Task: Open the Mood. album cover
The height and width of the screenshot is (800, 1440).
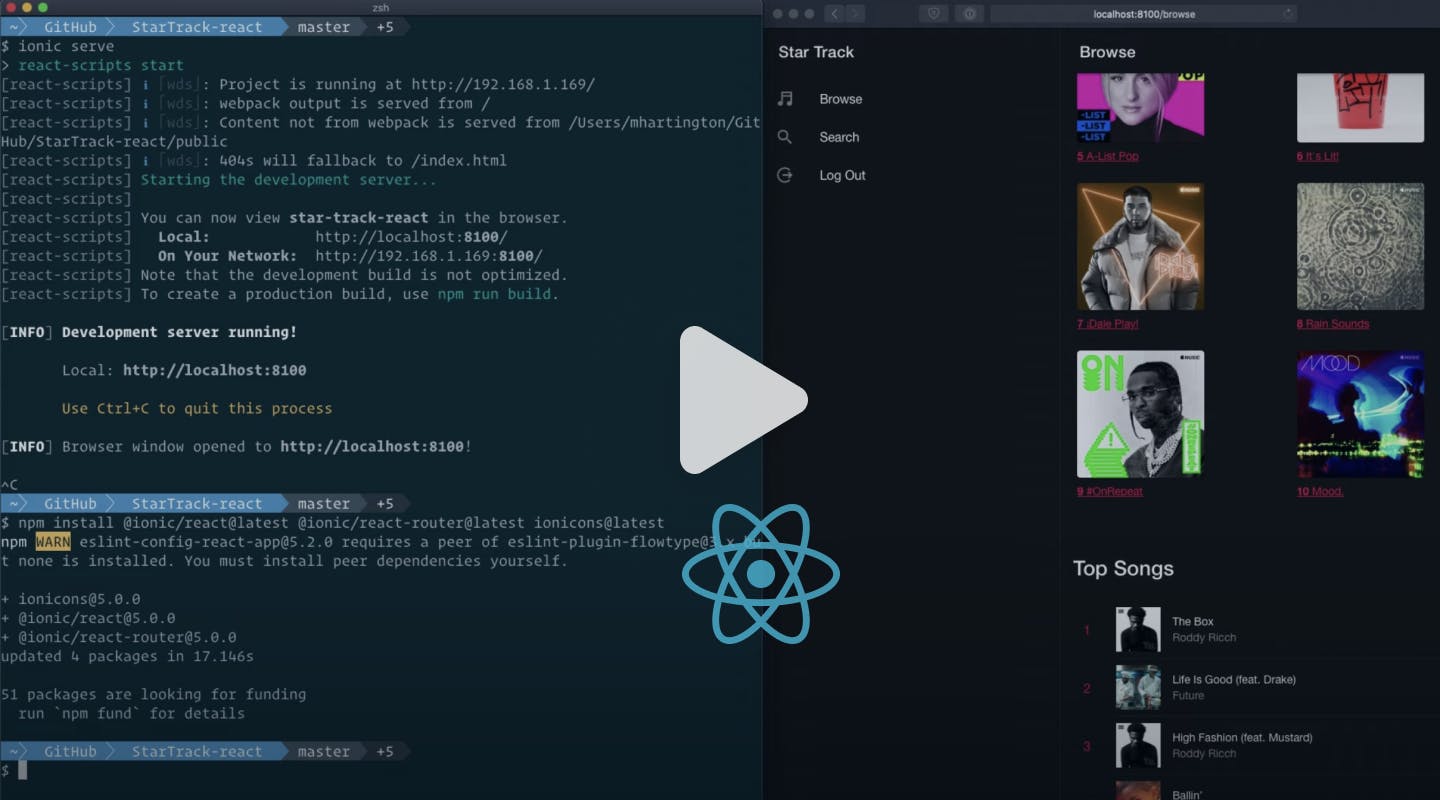Action: [1360, 414]
